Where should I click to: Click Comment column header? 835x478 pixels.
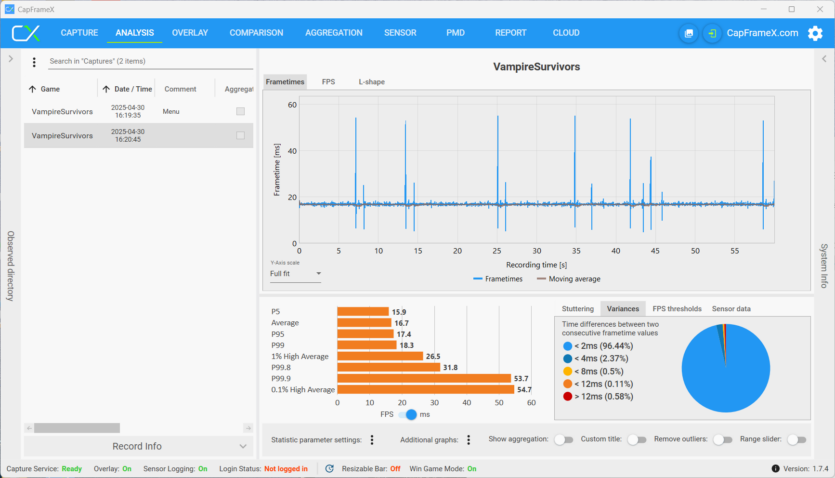[180, 89]
